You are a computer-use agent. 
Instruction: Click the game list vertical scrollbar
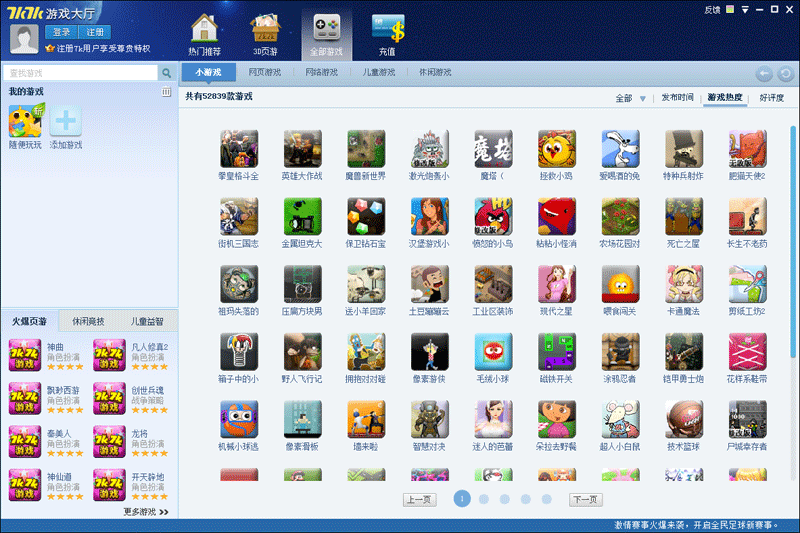click(x=792, y=242)
